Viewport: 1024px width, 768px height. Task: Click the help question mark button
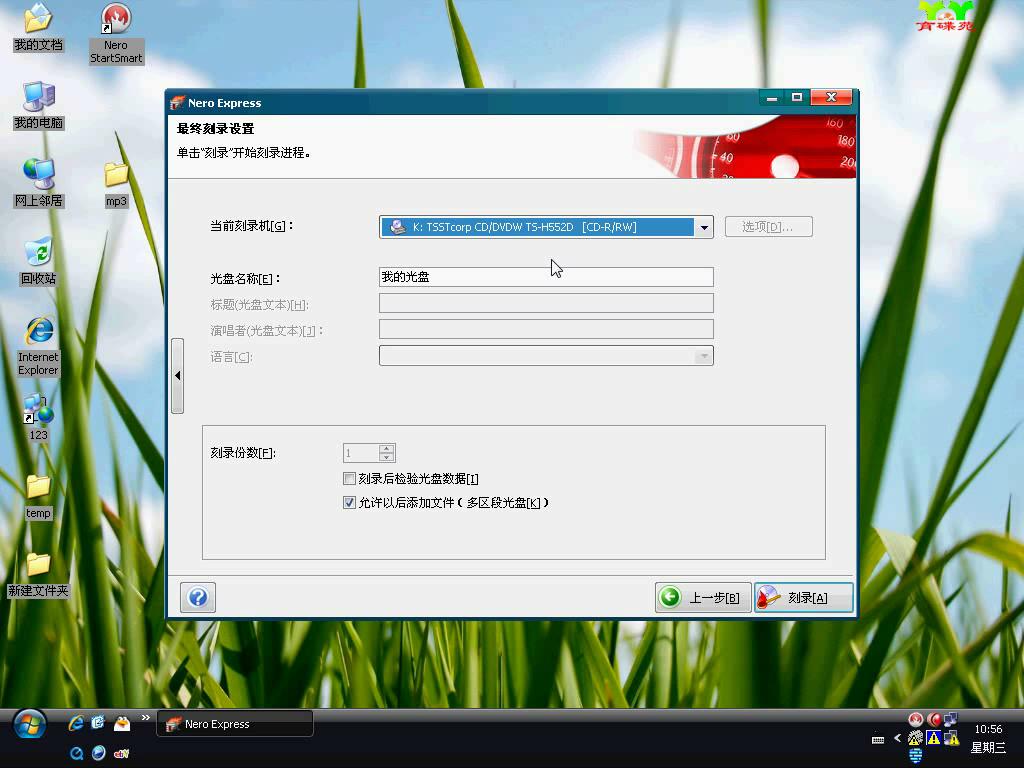198,597
